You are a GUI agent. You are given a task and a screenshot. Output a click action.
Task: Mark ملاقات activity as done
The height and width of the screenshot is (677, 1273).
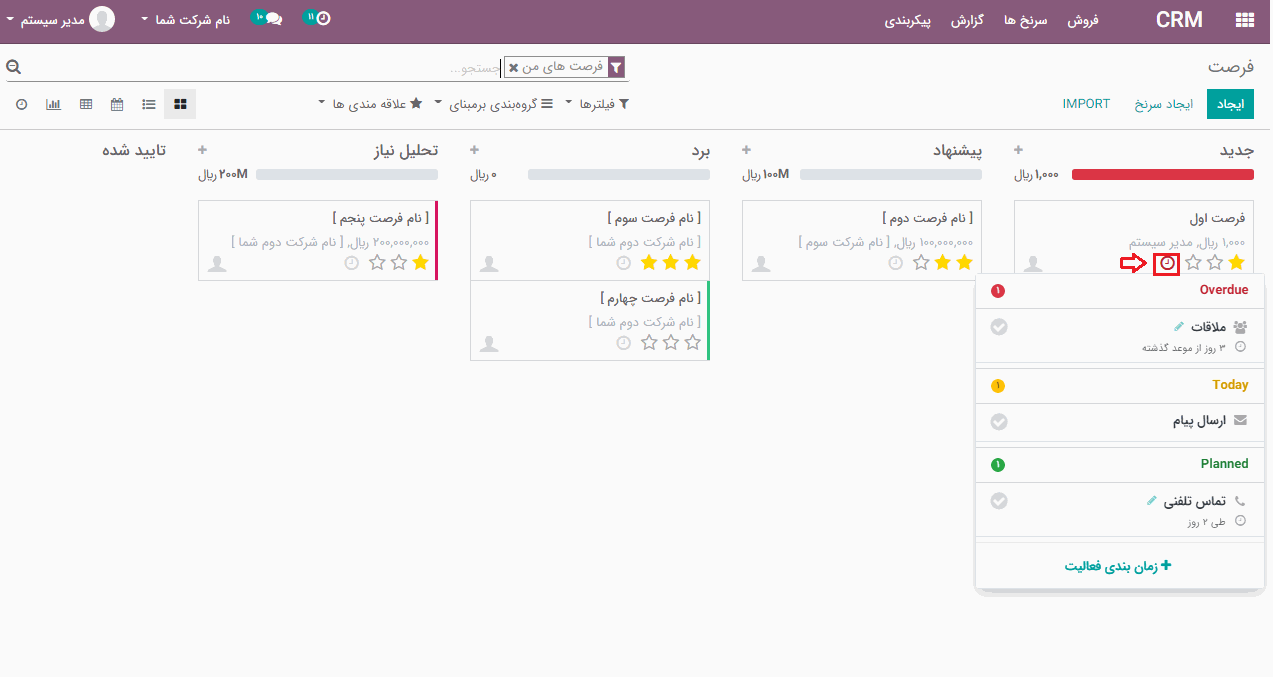(998, 327)
